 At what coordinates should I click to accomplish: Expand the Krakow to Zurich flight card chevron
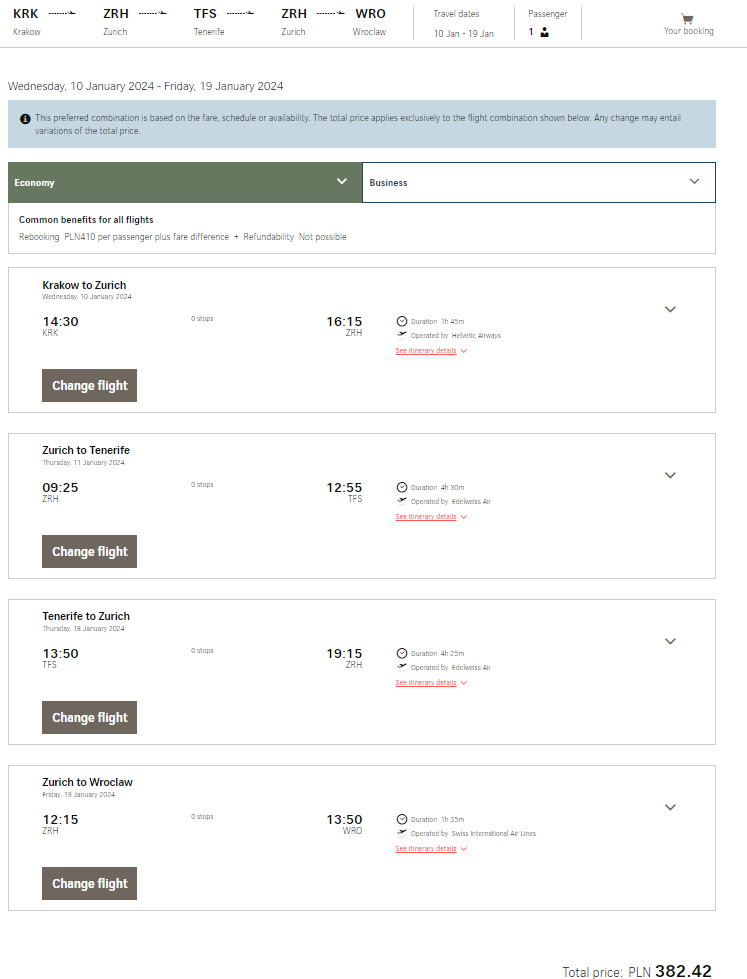[x=670, y=309]
